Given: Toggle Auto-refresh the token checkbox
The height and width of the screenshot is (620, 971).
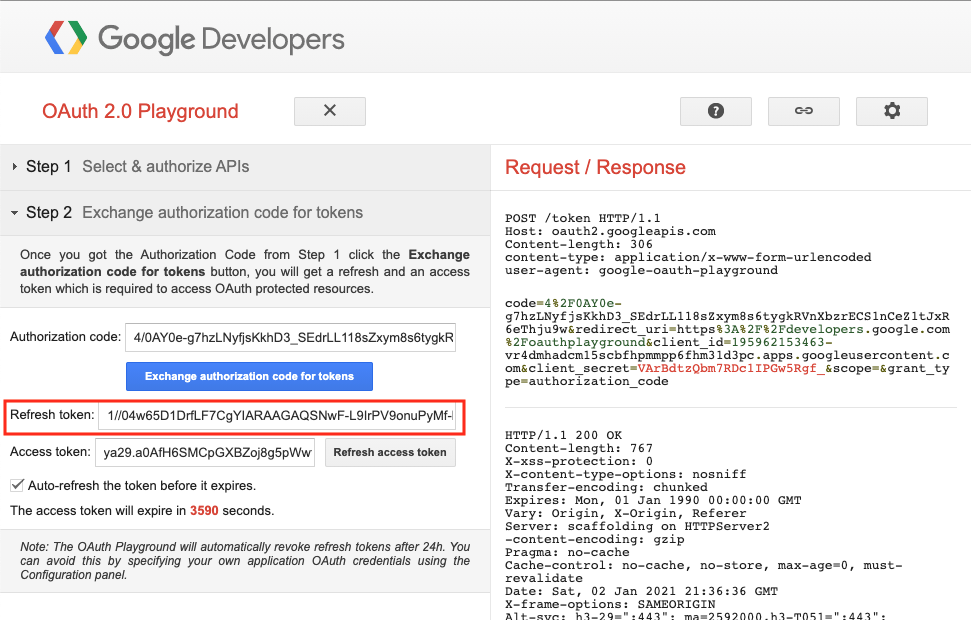Looking at the screenshot, I should click(17, 486).
